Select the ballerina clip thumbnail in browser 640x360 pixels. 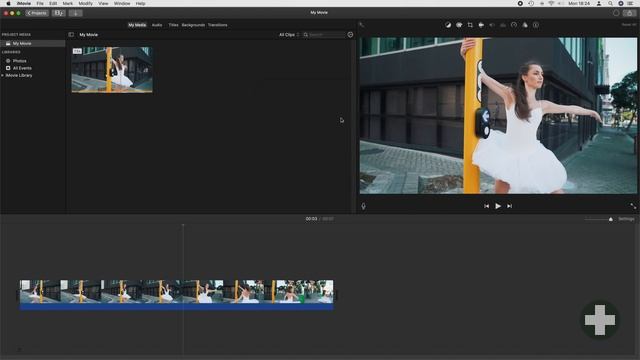click(x=112, y=70)
